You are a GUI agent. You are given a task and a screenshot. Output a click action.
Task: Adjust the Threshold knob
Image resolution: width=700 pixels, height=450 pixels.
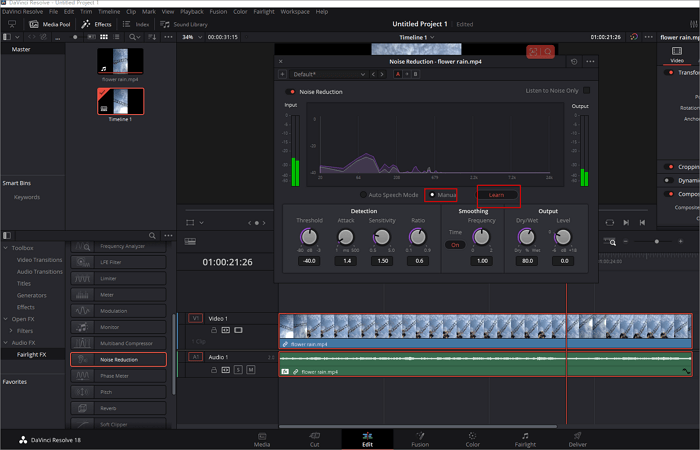[309, 237]
